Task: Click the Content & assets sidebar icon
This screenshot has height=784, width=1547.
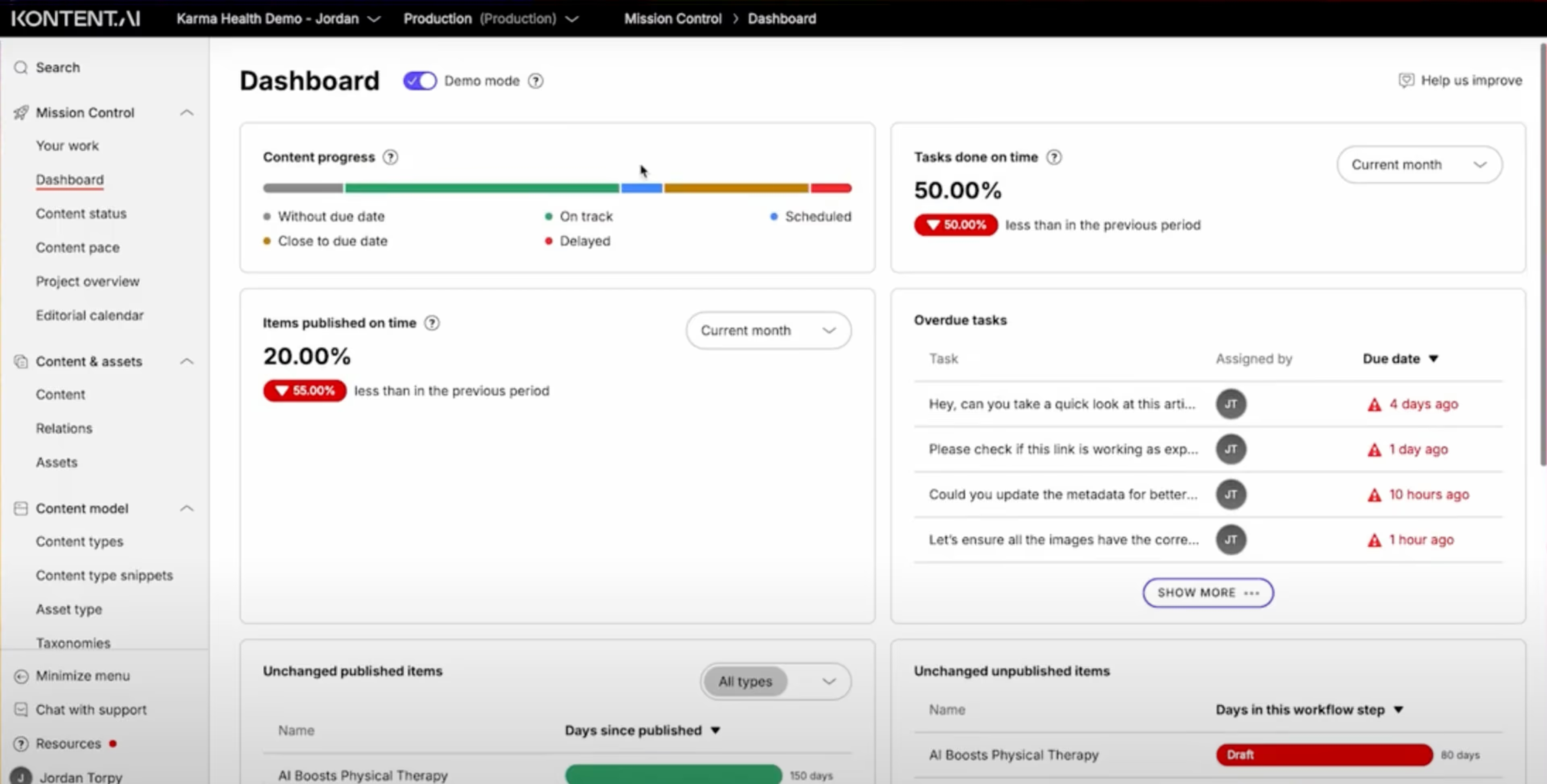Action: 21,361
